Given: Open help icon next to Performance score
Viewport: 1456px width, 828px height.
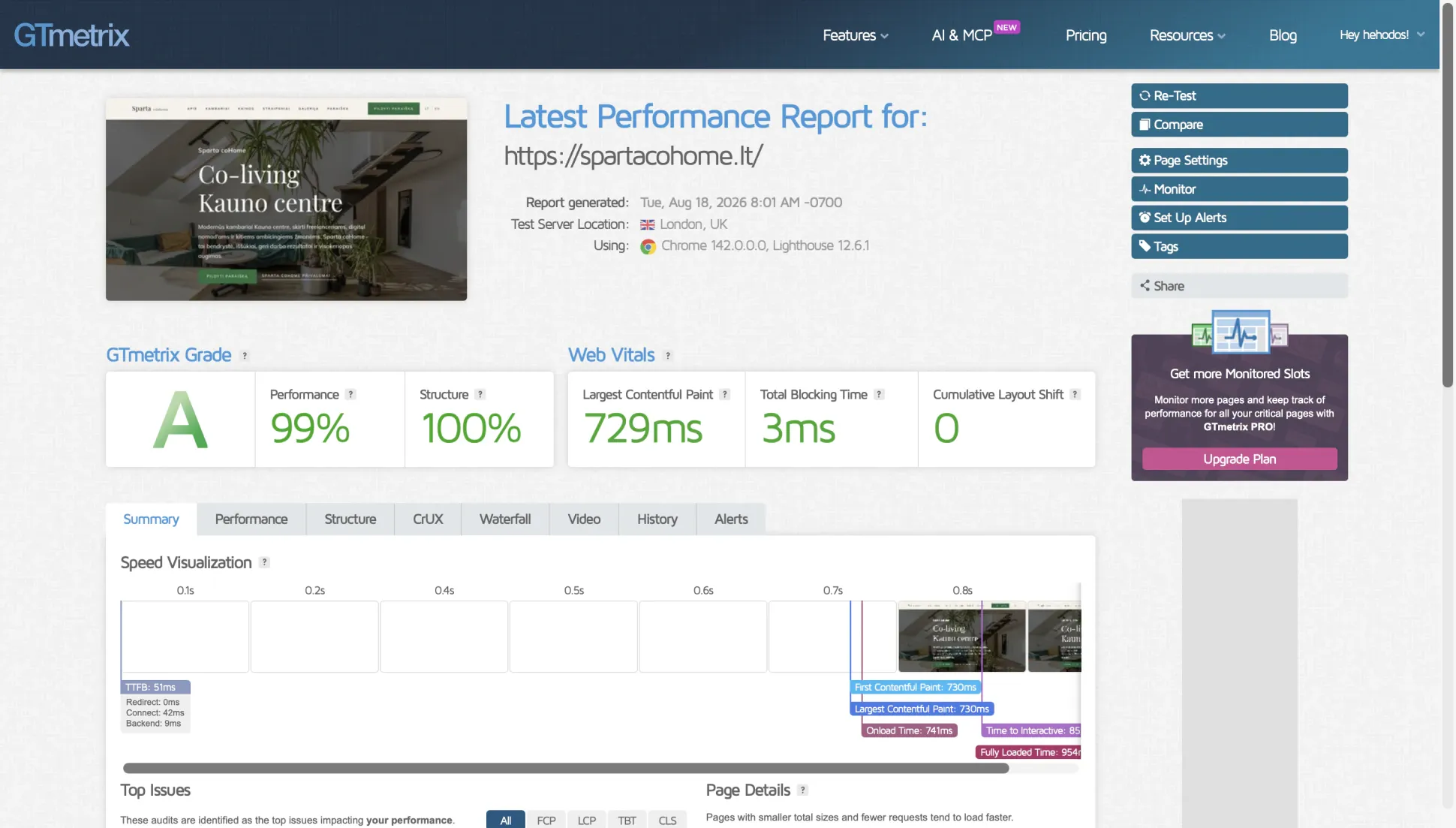Looking at the screenshot, I should coord(350,395).
